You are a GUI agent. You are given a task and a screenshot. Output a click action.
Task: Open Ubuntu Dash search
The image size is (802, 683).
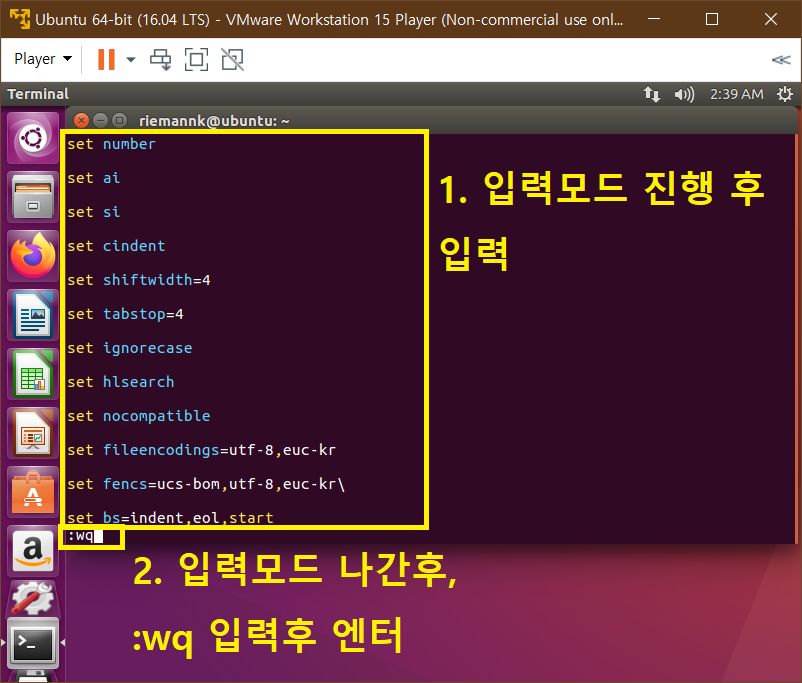tap(33, 139)
